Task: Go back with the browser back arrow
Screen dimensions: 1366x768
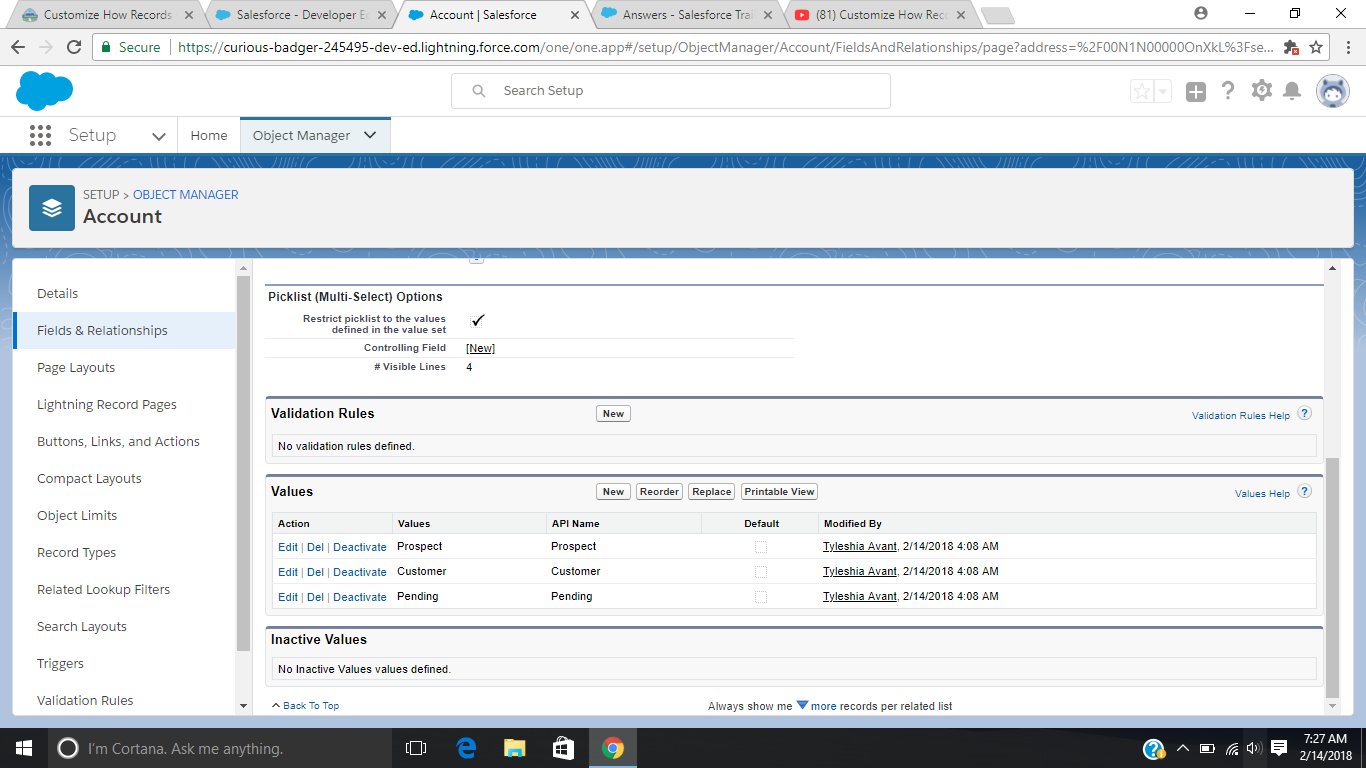Action: tap(18, 48)
